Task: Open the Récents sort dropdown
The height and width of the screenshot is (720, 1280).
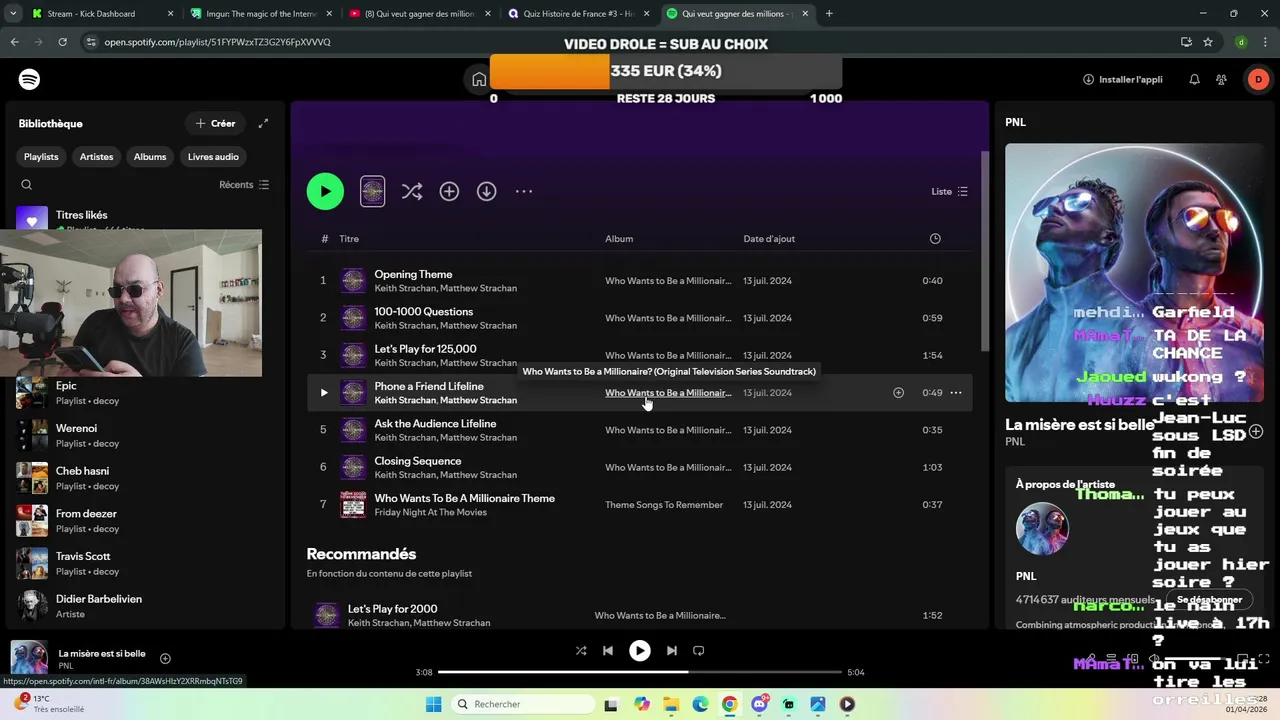Action: 244,185
